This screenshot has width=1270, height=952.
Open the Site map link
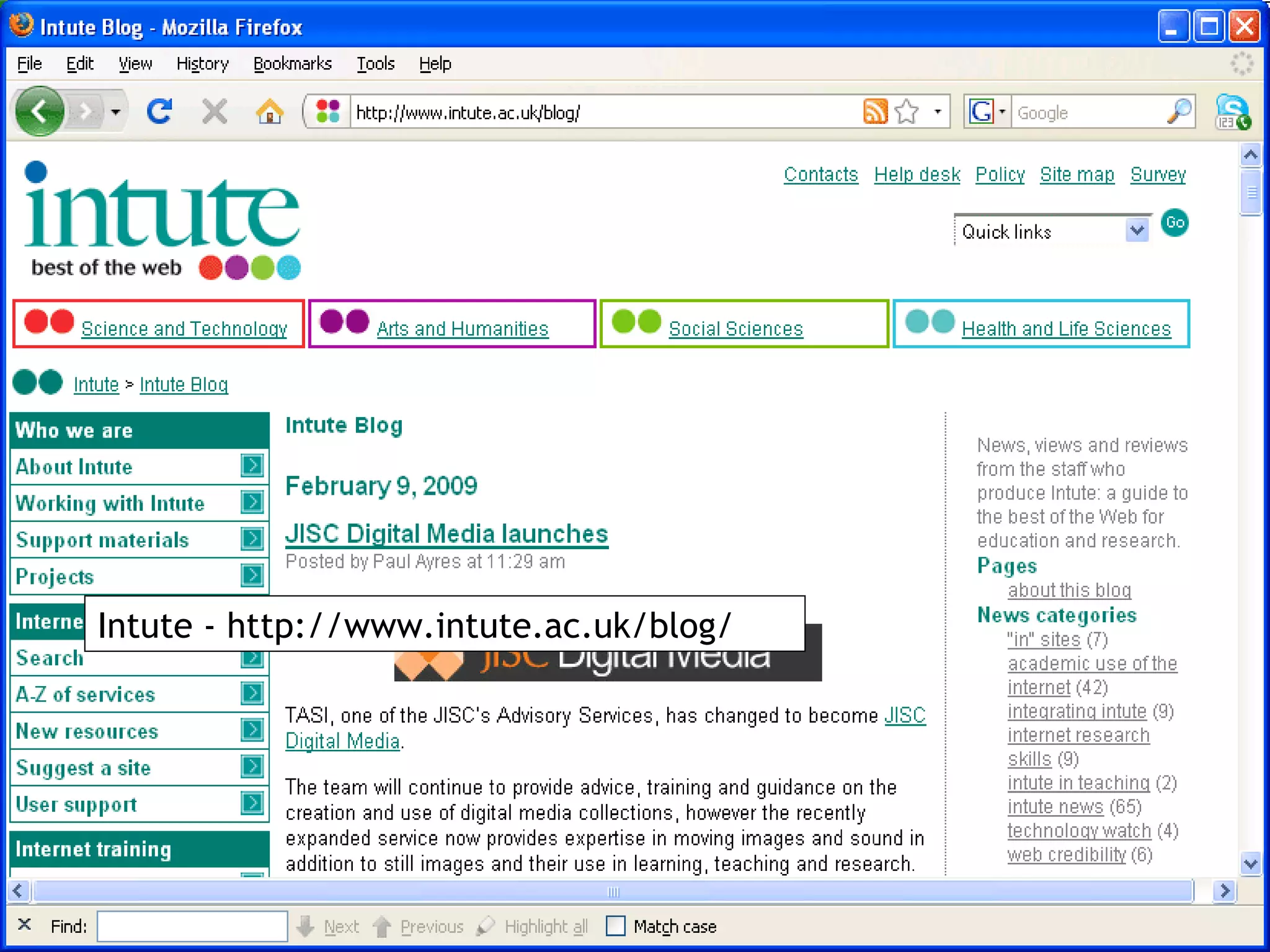click(1077, 175)
